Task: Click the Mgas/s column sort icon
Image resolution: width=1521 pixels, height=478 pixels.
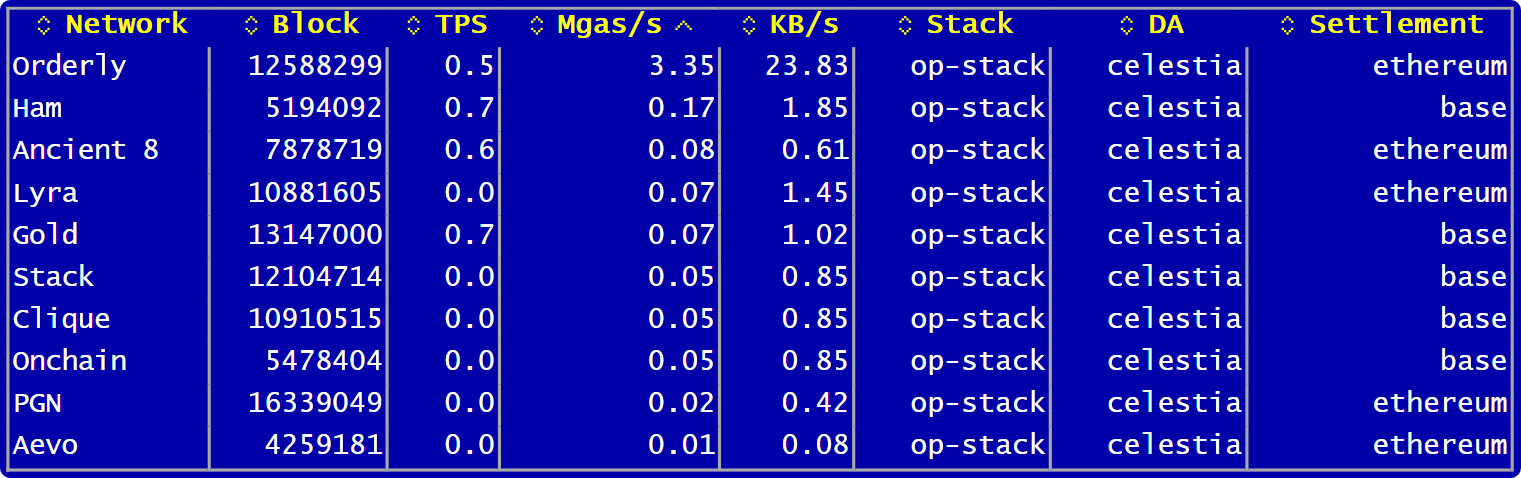Action: (x=537, y=26)
